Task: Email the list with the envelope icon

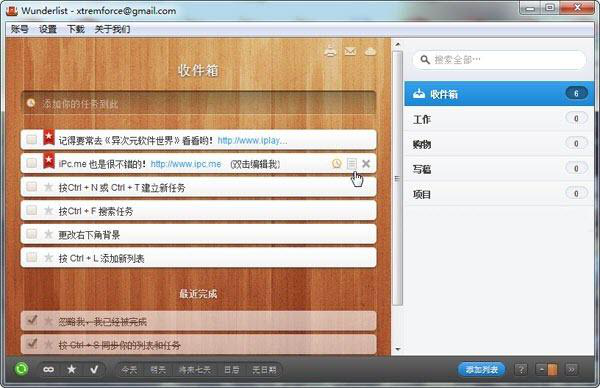Action: pos(350,51)
